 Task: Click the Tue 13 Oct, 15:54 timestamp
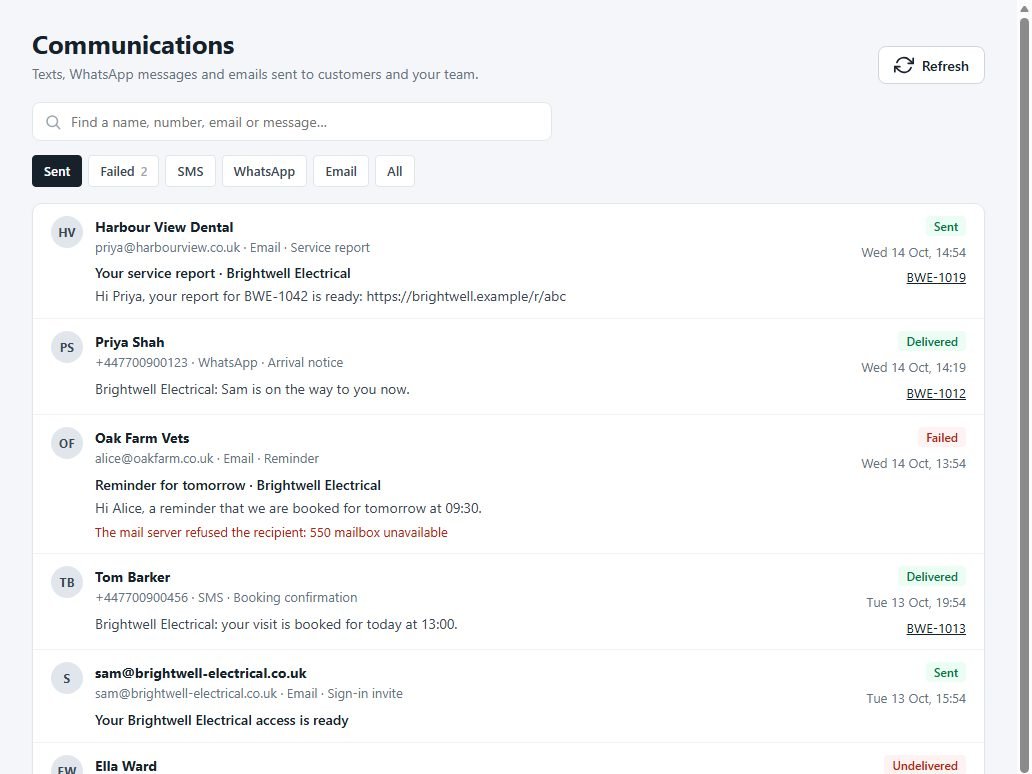[x=916, y=699]
